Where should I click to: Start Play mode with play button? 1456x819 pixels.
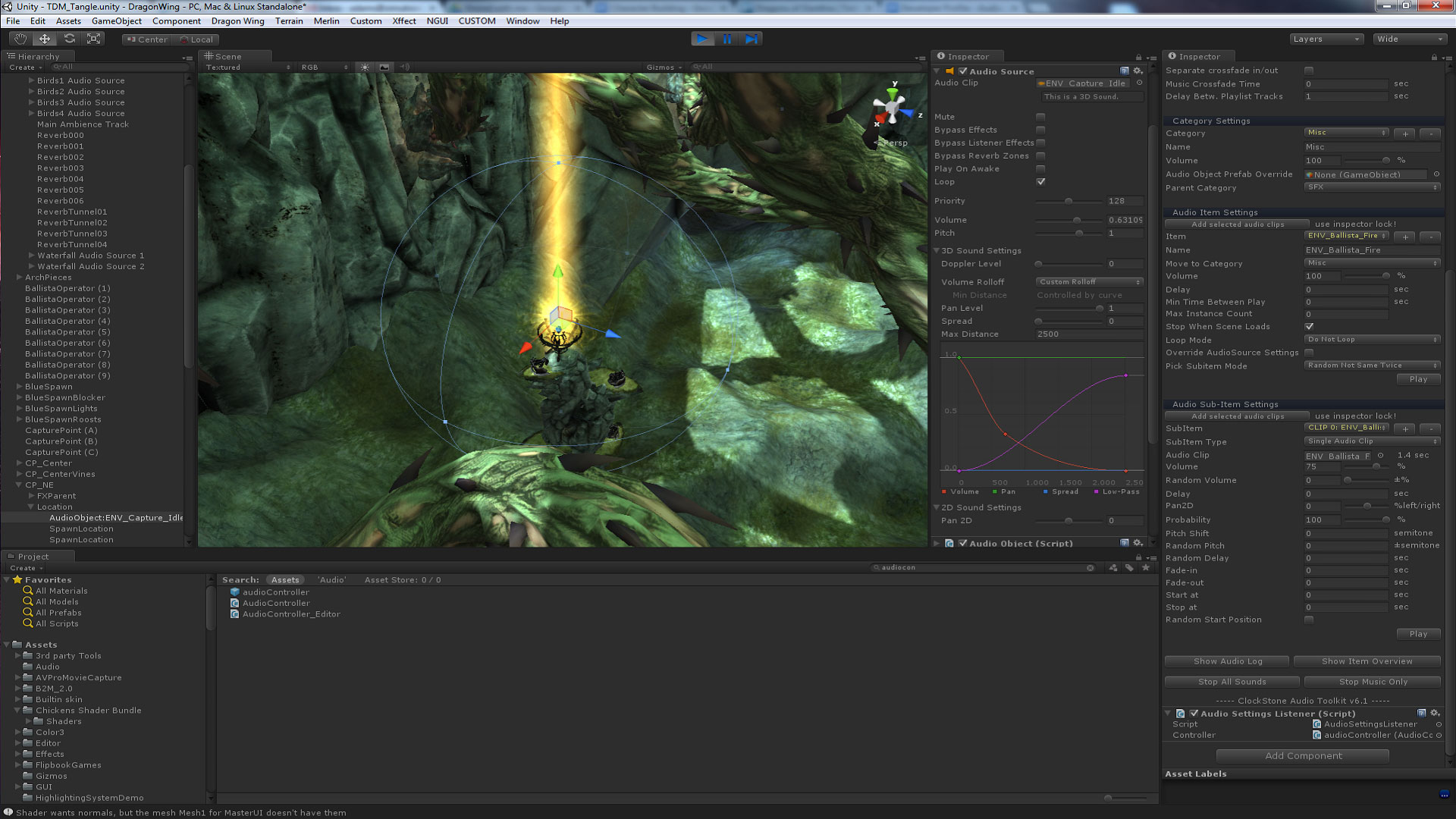pos(702,39)
